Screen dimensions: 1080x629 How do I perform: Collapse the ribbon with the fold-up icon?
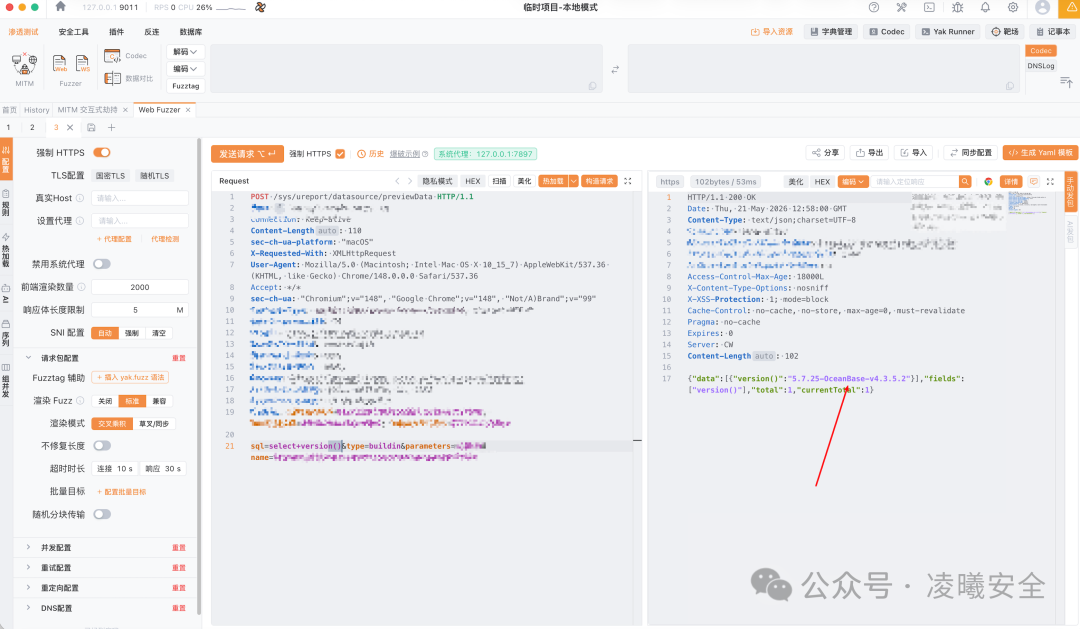(x=1066, y=82)
